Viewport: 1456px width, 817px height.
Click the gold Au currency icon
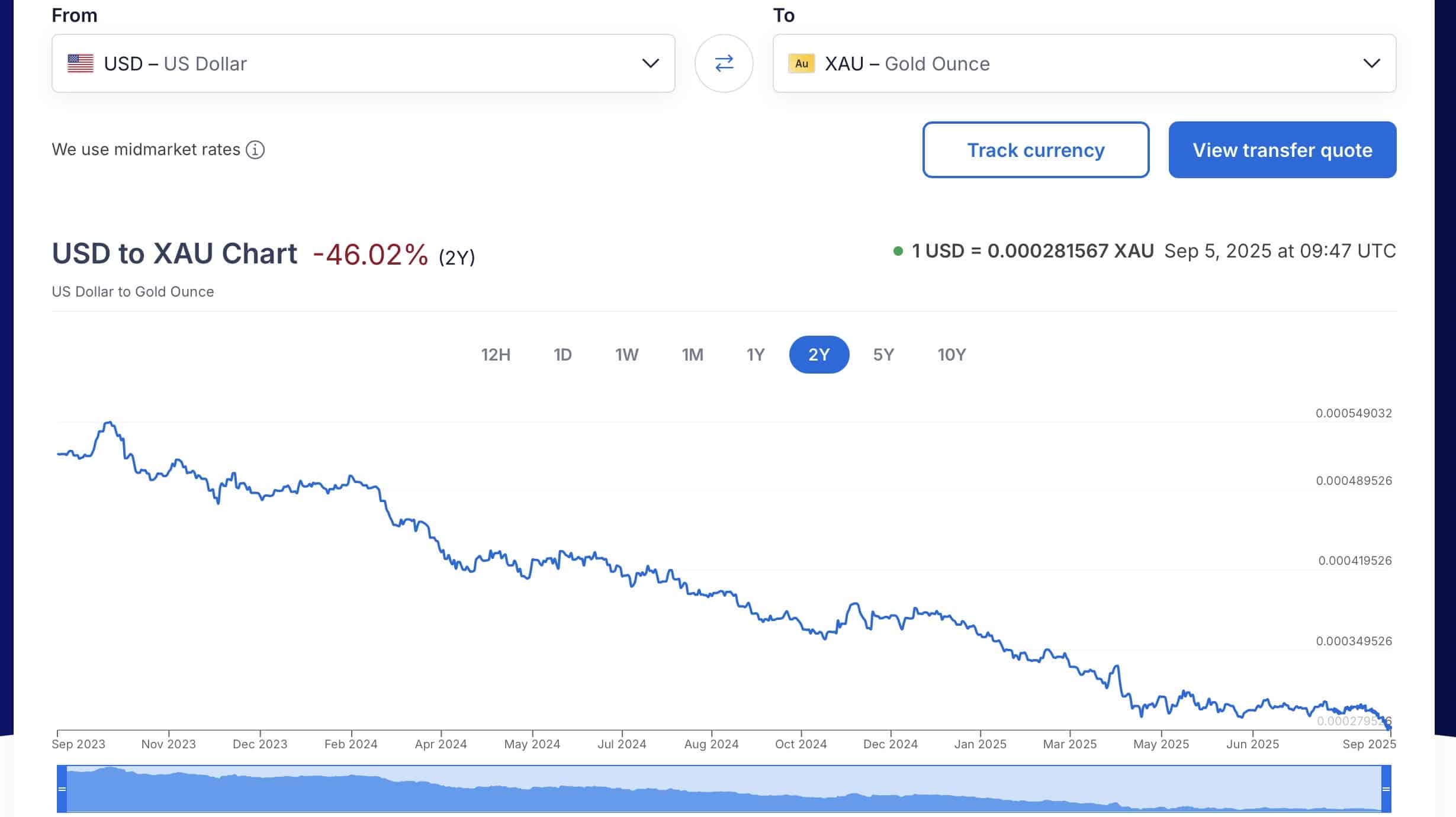(x=801, y=63)
